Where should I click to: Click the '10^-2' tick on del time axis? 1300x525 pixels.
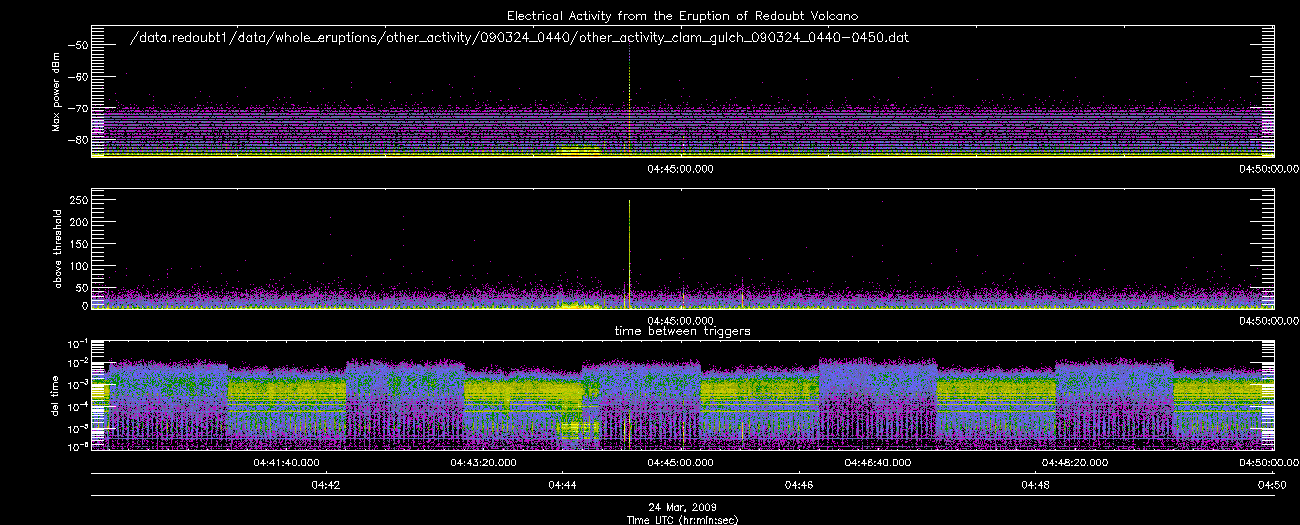coord(76,364)
